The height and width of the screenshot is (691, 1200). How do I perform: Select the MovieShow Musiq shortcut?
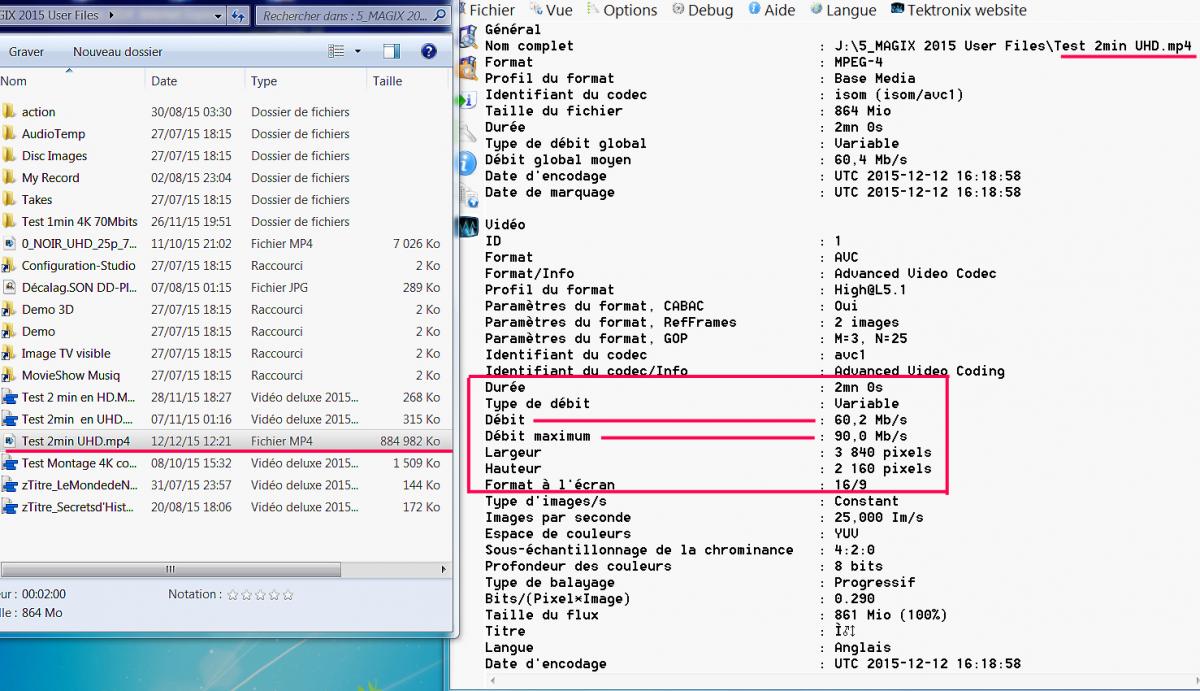(x=70, y=376)
